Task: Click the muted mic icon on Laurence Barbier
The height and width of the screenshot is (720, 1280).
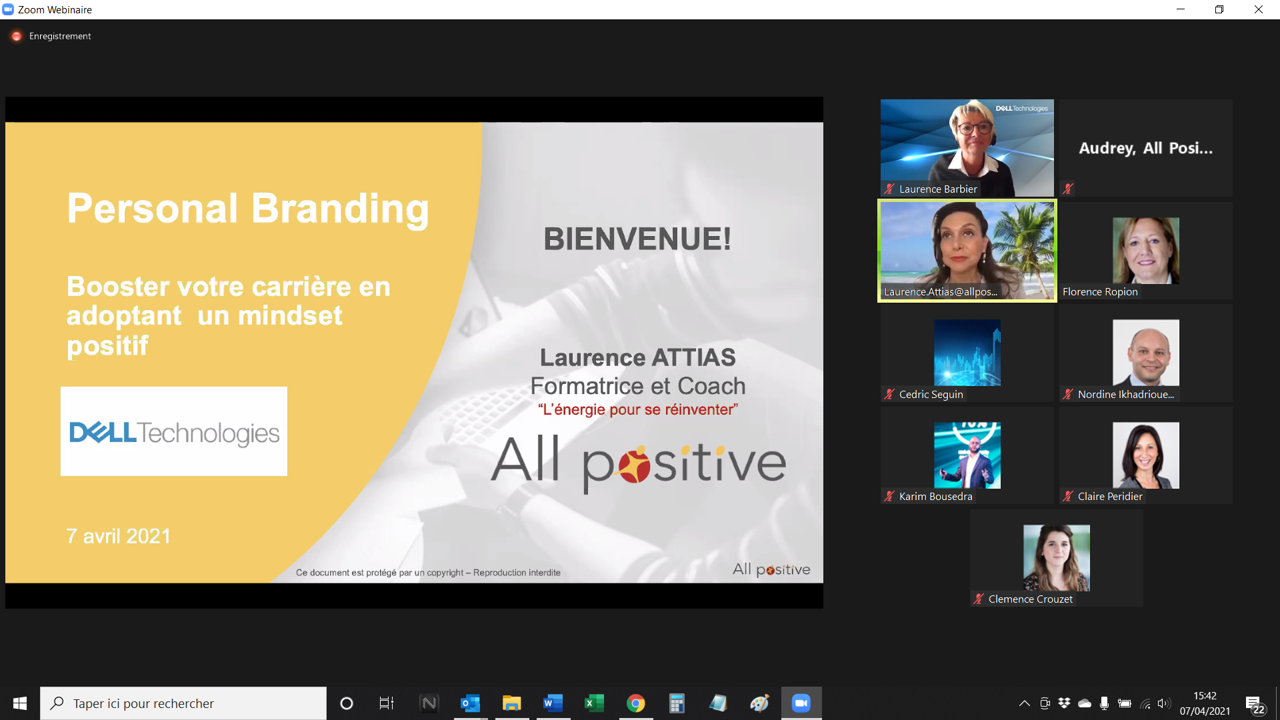Action: click(889, 189)
